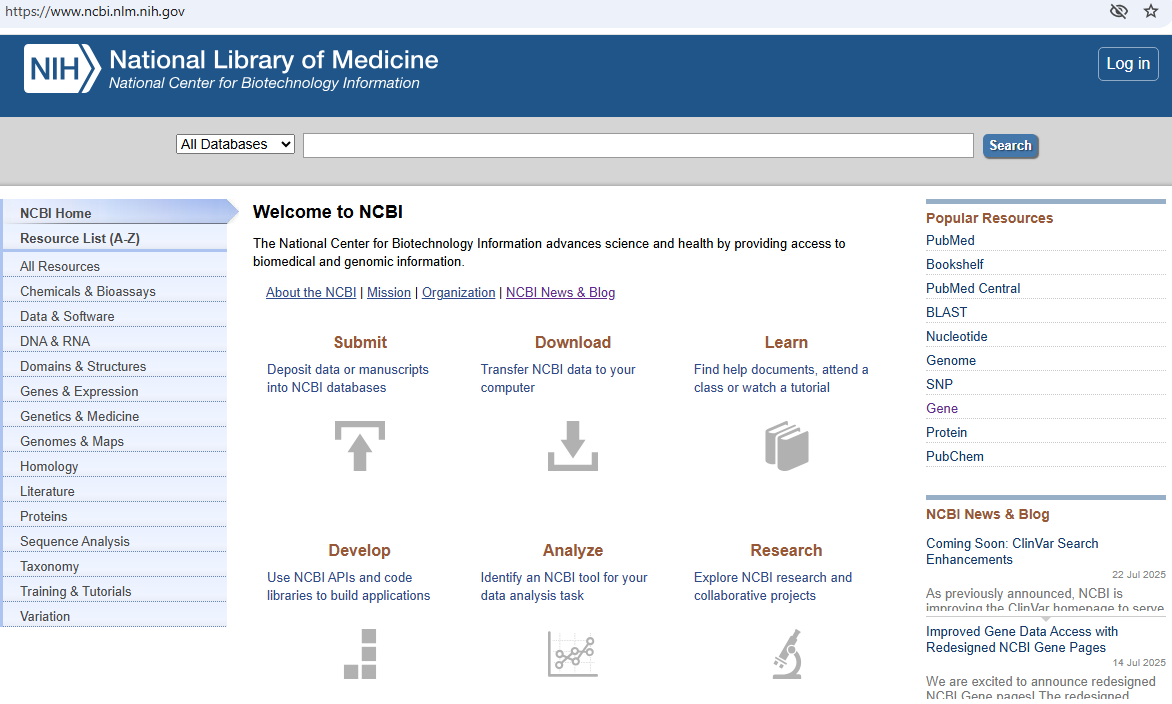Open Homology category
This screenshot has width=1172, height=704.
coord(115,466)
